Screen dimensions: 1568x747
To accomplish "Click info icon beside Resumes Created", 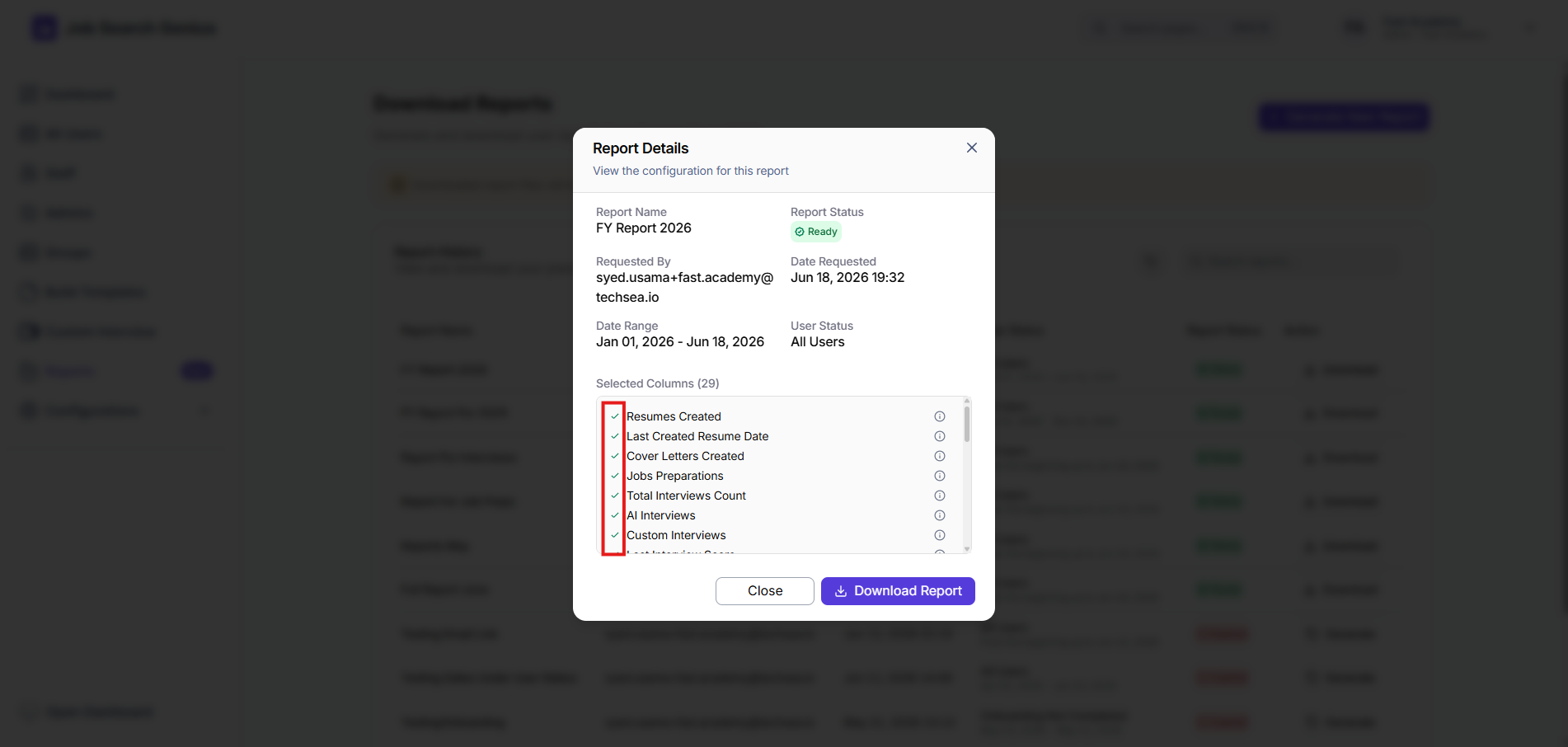I will pos(940,416).
